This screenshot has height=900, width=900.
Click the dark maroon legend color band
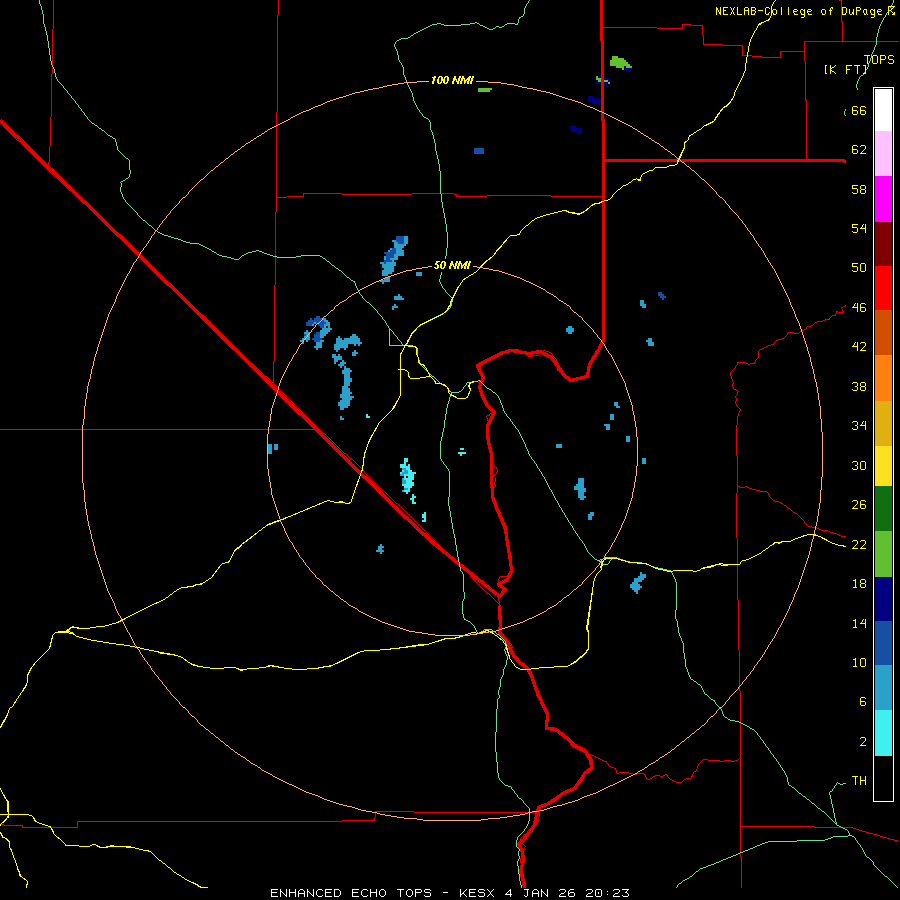(x=883, y=243)
